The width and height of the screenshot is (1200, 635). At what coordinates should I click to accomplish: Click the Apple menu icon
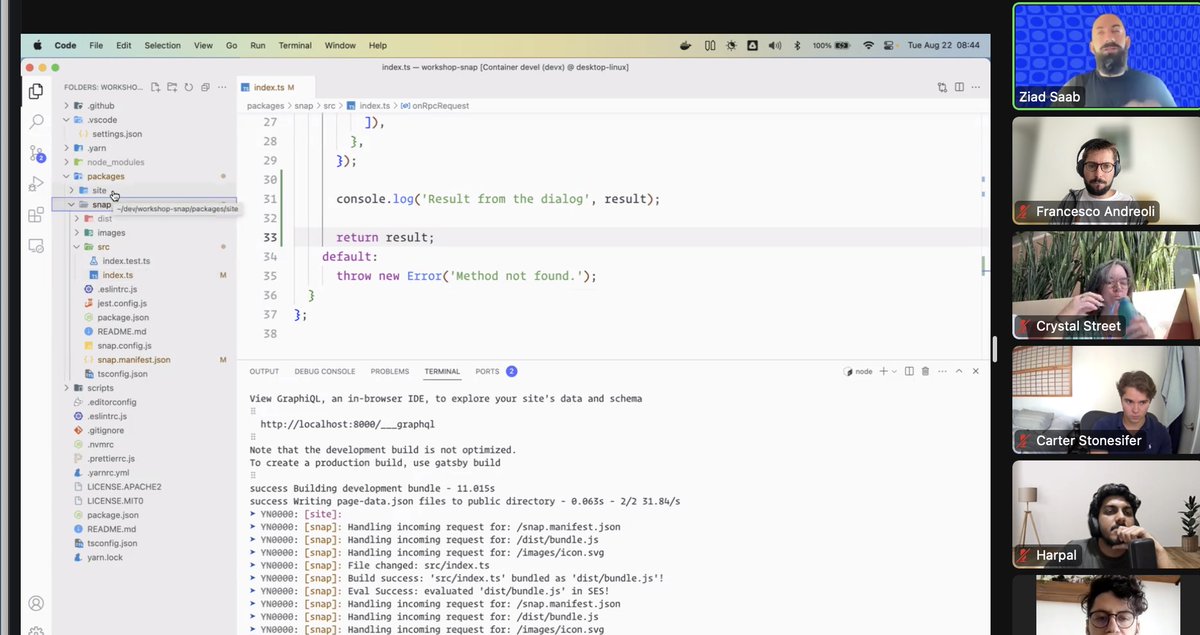(38, 45)
